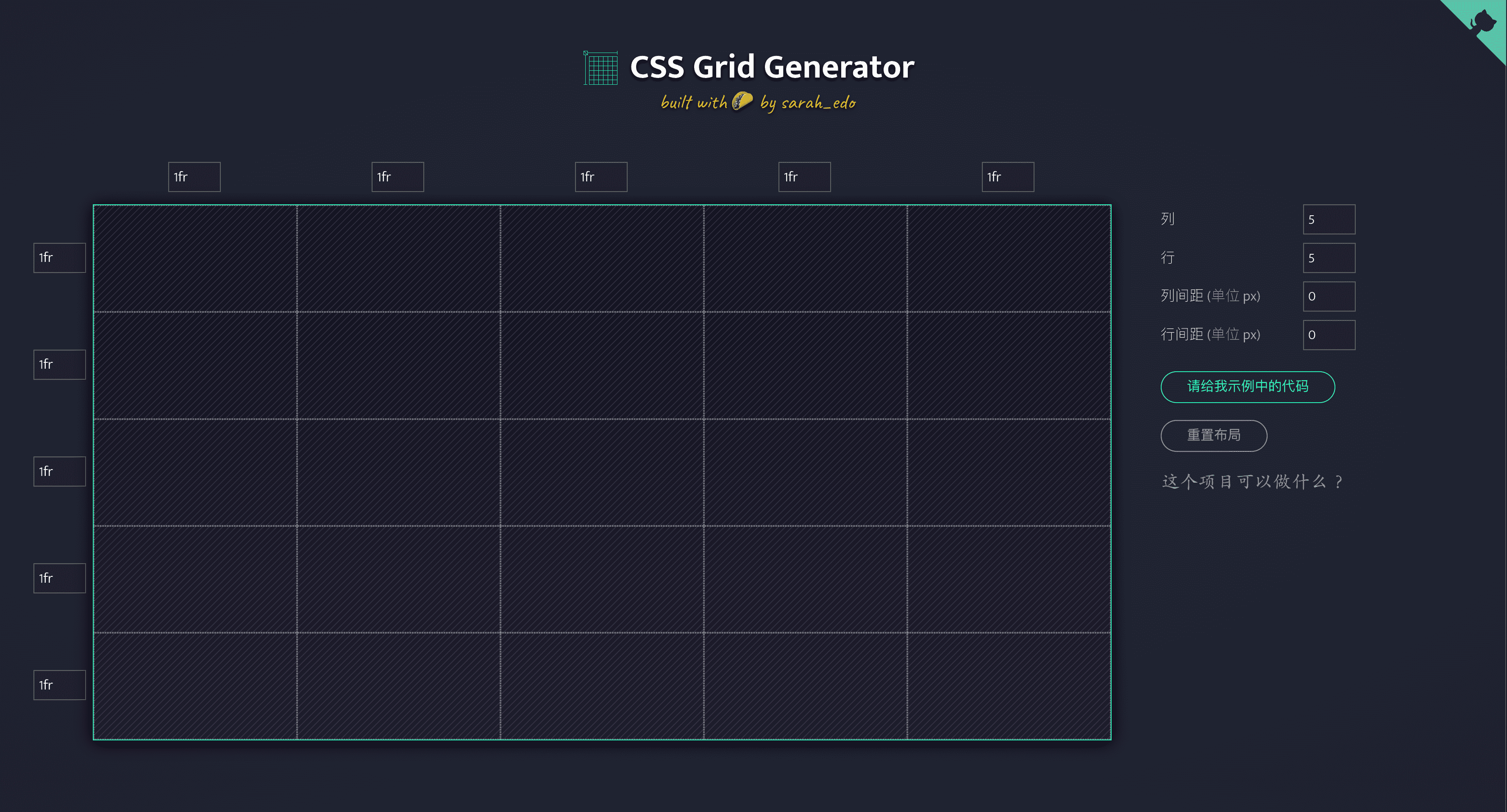This screenshot has width=1507, height=812.
Task: Click the first column 1fr label
Action: 193,177
